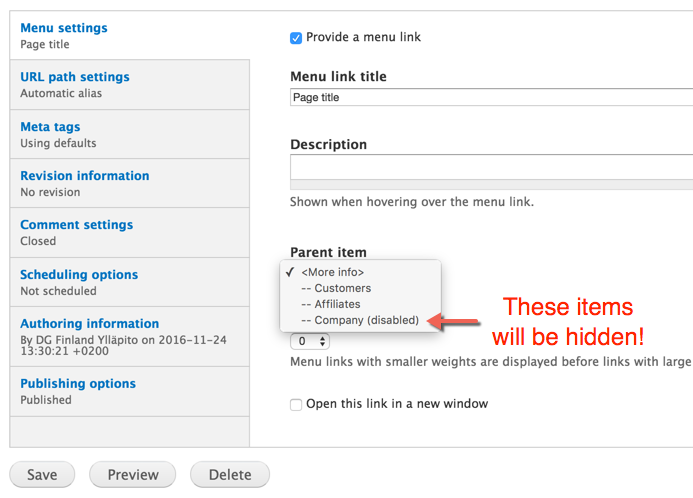Click the Menu link title field
The image size is (693, 498).
491,97
